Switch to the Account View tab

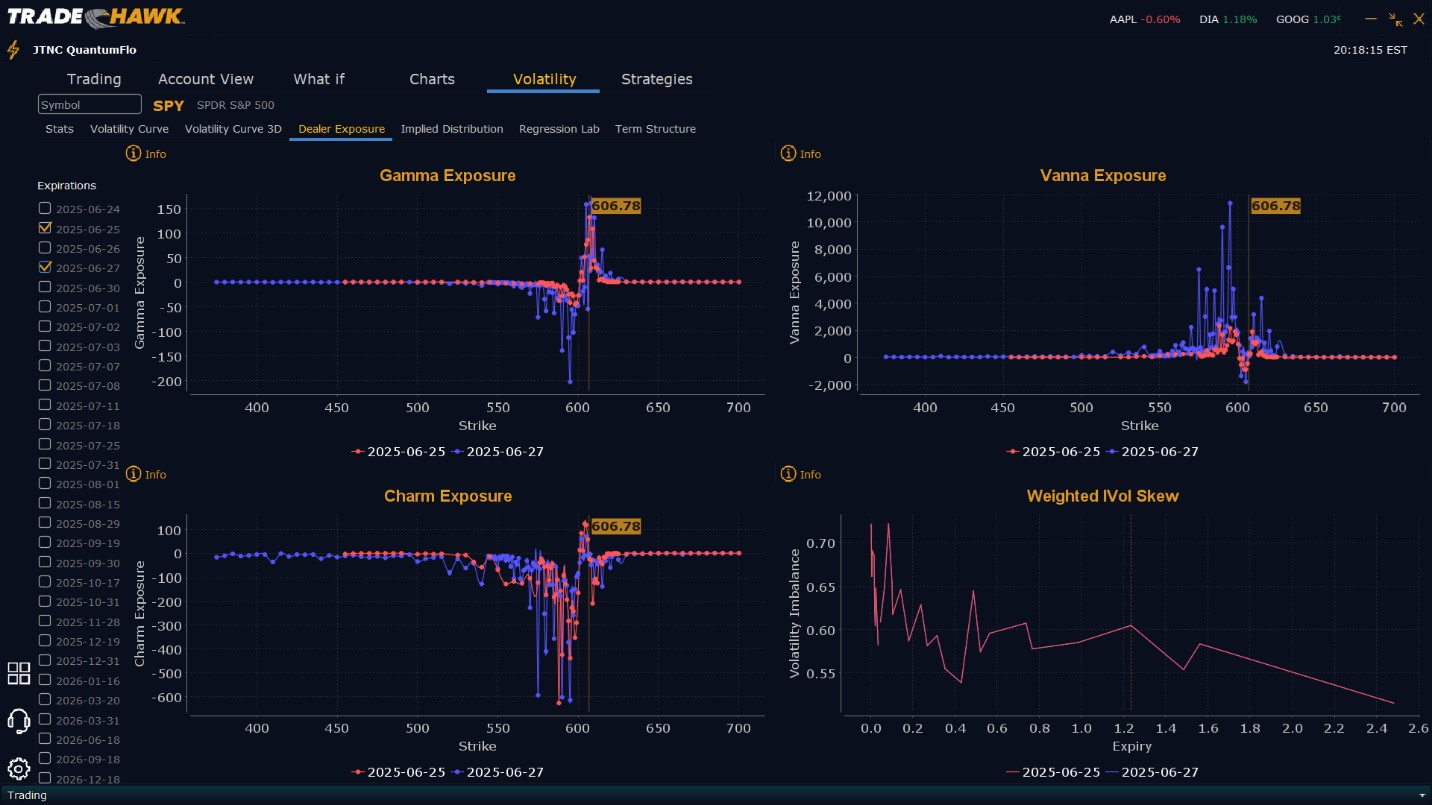click(x=206, y=79)
